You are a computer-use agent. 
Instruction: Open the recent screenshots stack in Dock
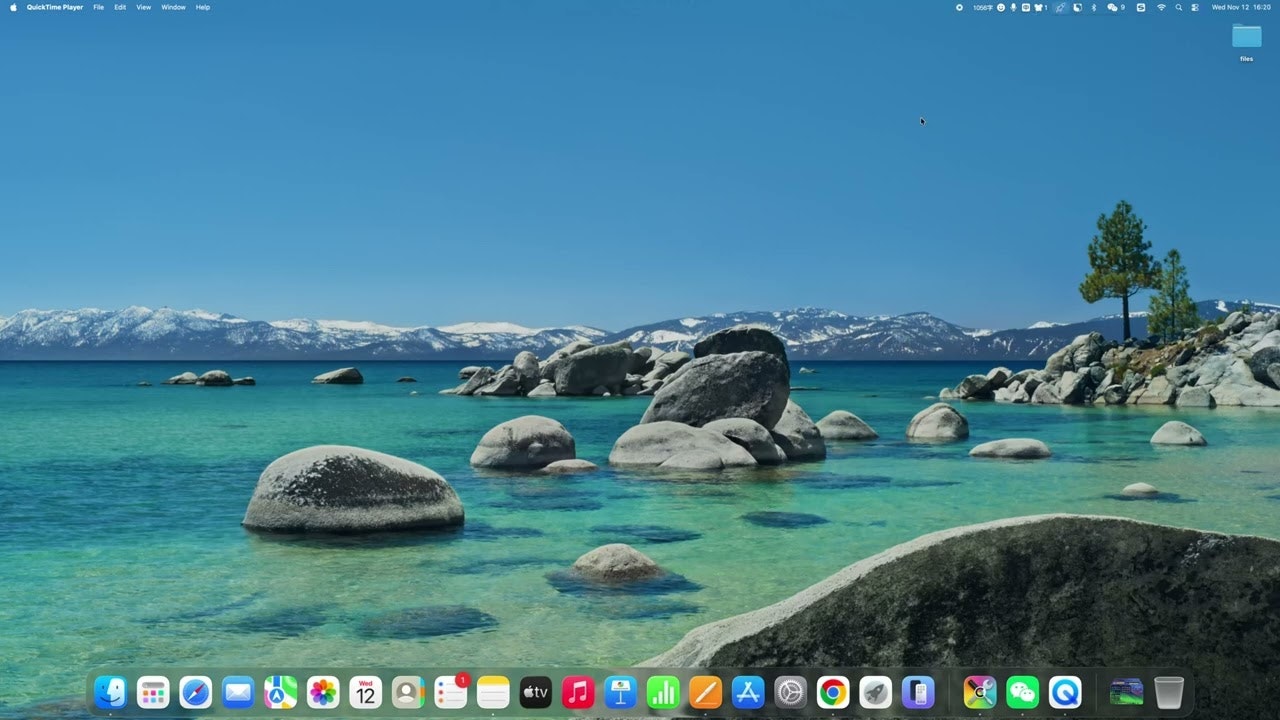1127,692
